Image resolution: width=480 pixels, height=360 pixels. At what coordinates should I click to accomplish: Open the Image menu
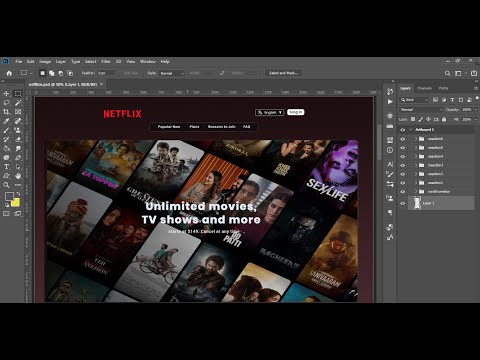click(x=45, y=62)
